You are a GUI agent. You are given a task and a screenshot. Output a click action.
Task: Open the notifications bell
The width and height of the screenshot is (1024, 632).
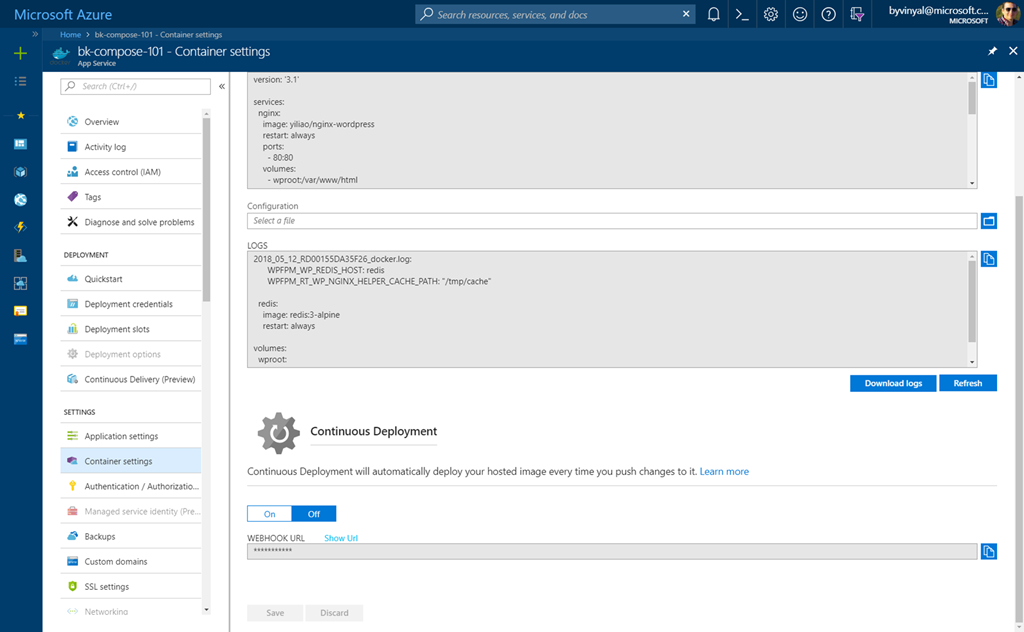[713, 15]
